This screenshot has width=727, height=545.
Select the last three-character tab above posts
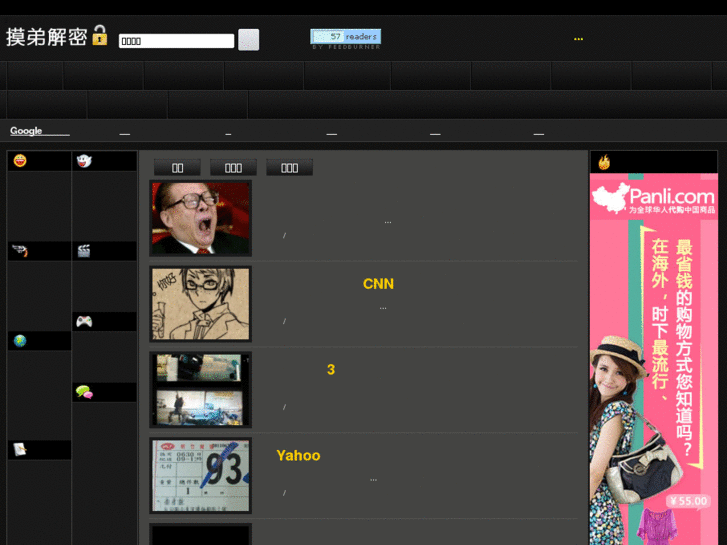[289, 167]
